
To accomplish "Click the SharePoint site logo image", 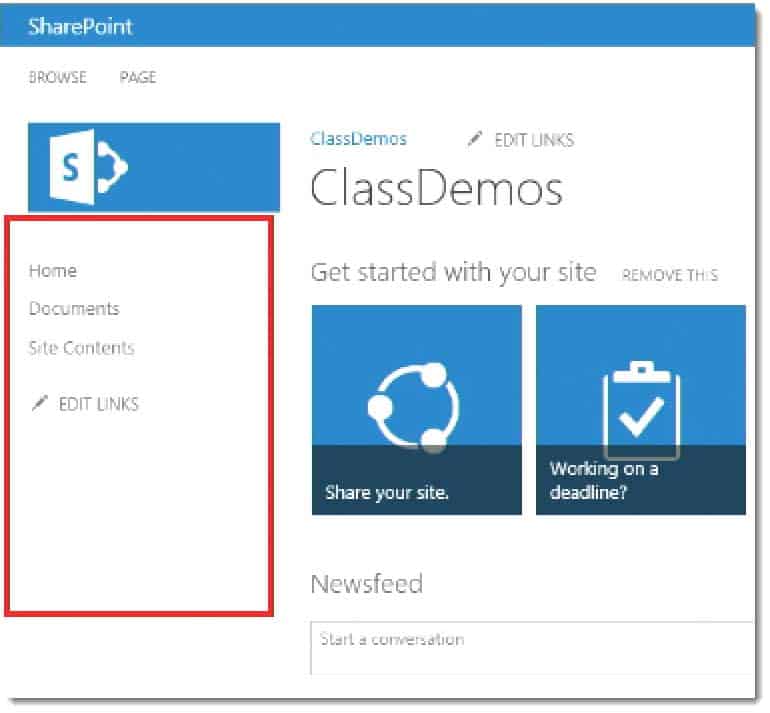I will [154, 167].
